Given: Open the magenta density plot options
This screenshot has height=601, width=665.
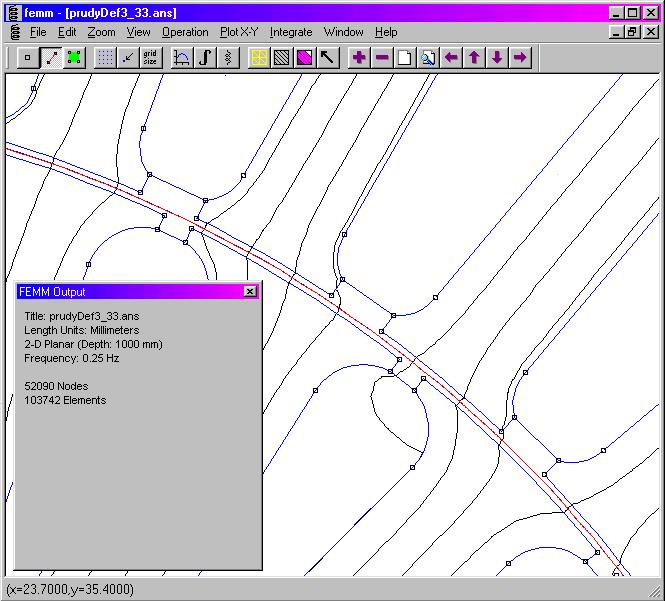Looking at the screenshot, I should point(305,57).
